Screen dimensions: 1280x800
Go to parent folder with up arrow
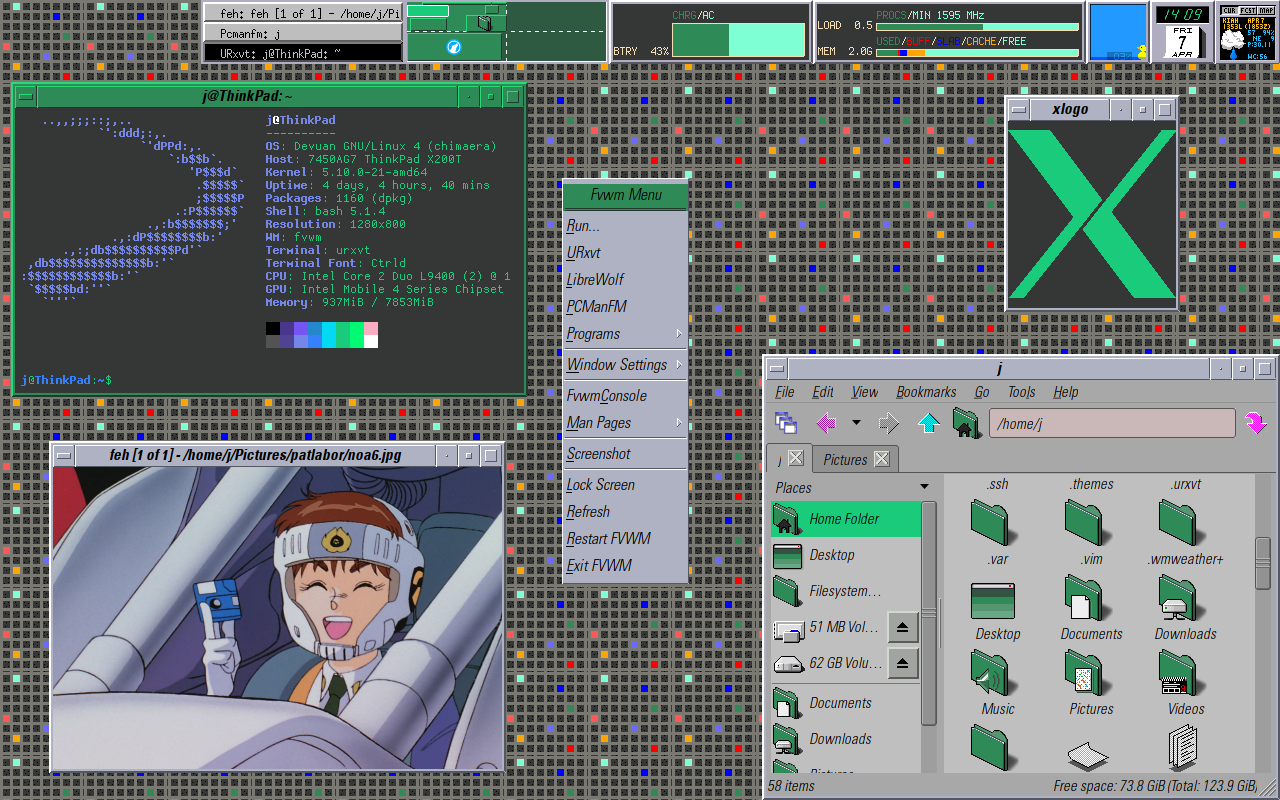929,423
